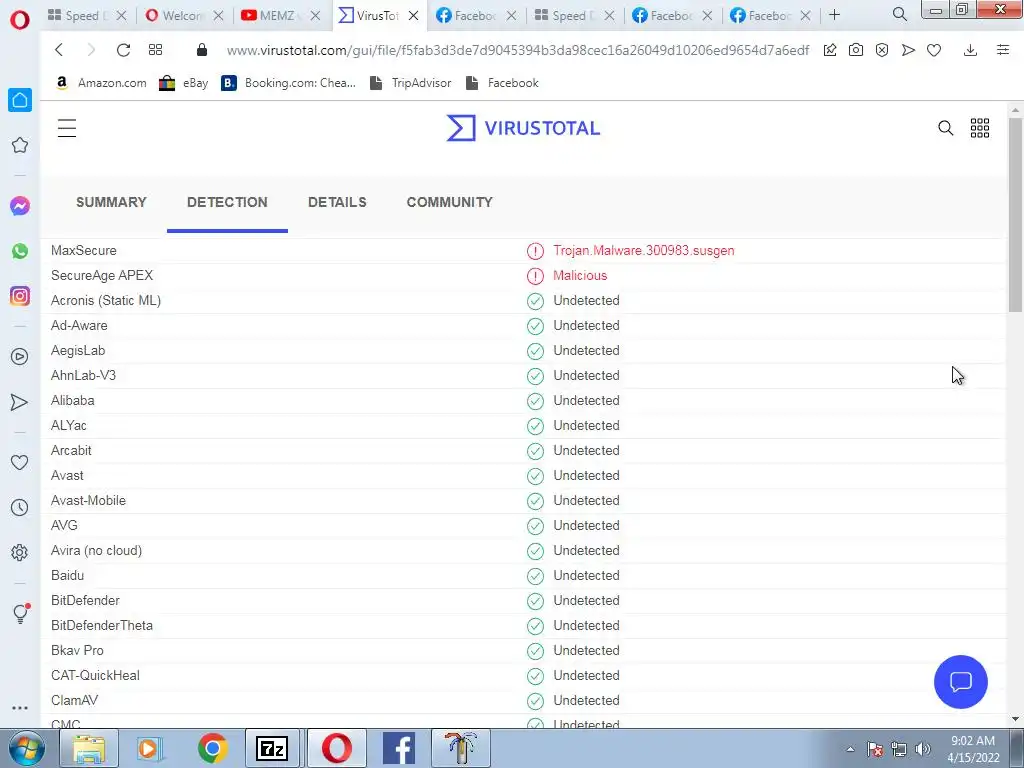Image resolution: width=1024 pixels, height=768 pixels.
Task: Show hidden tray icons arrow
Action: click(850, 749)
